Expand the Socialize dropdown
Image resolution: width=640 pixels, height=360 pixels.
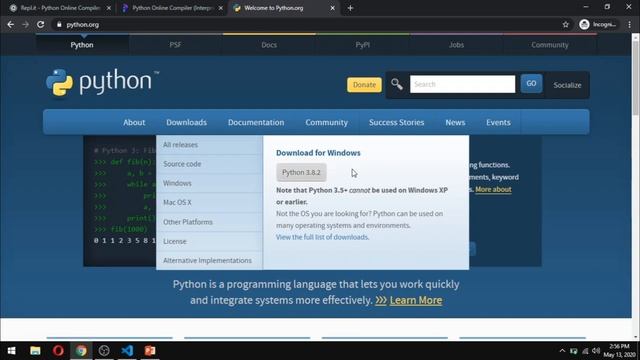567,85
